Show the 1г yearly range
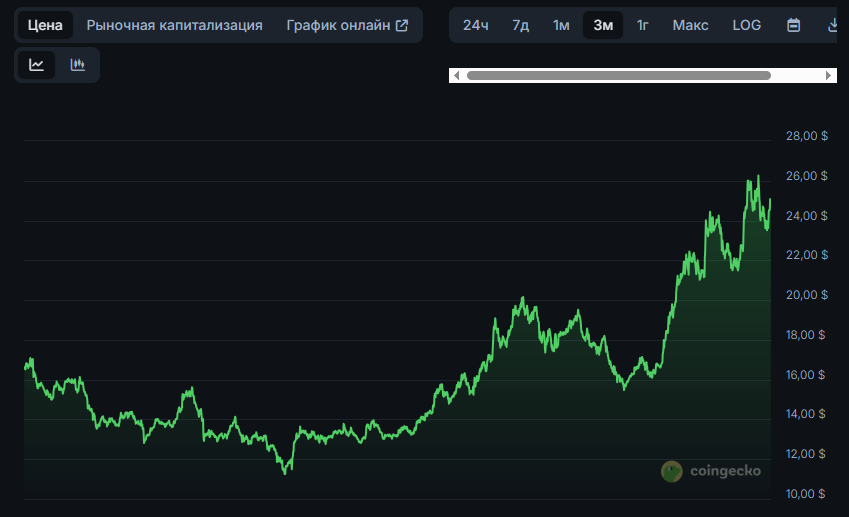849x517 pixels. point(643,25)
